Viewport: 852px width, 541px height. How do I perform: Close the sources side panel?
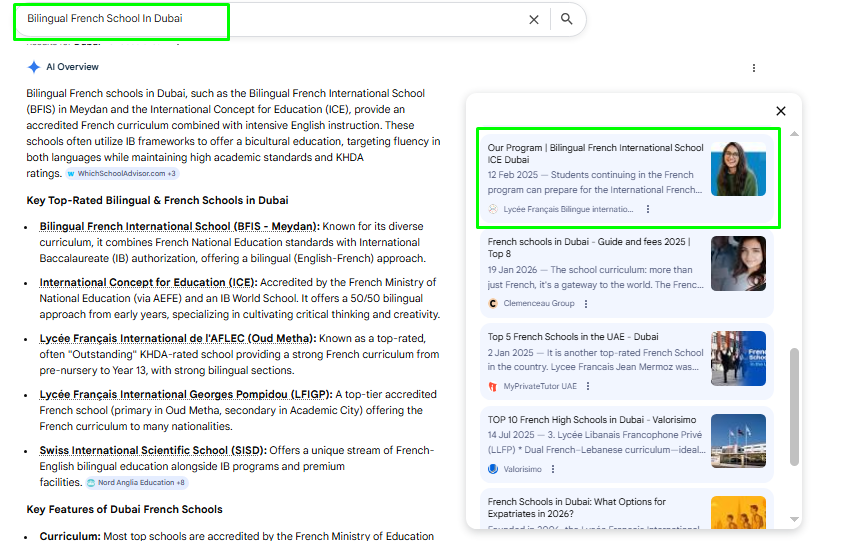[x=781, y=111]
